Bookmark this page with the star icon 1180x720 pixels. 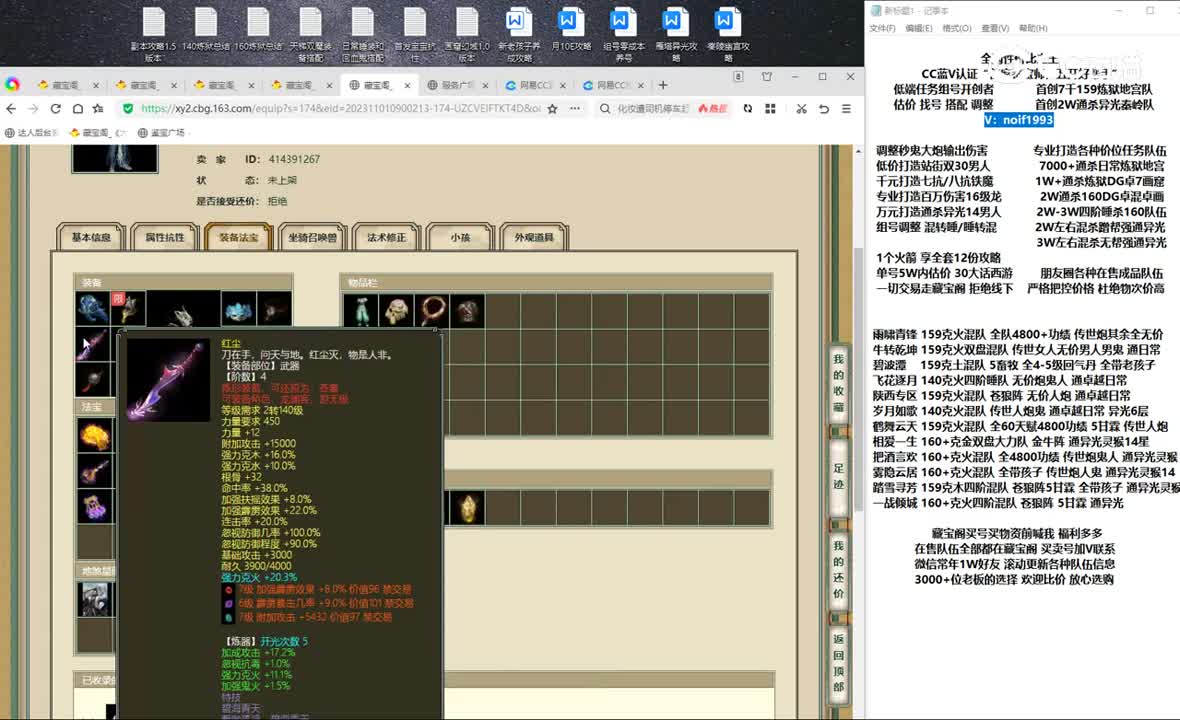click(552, 108)
